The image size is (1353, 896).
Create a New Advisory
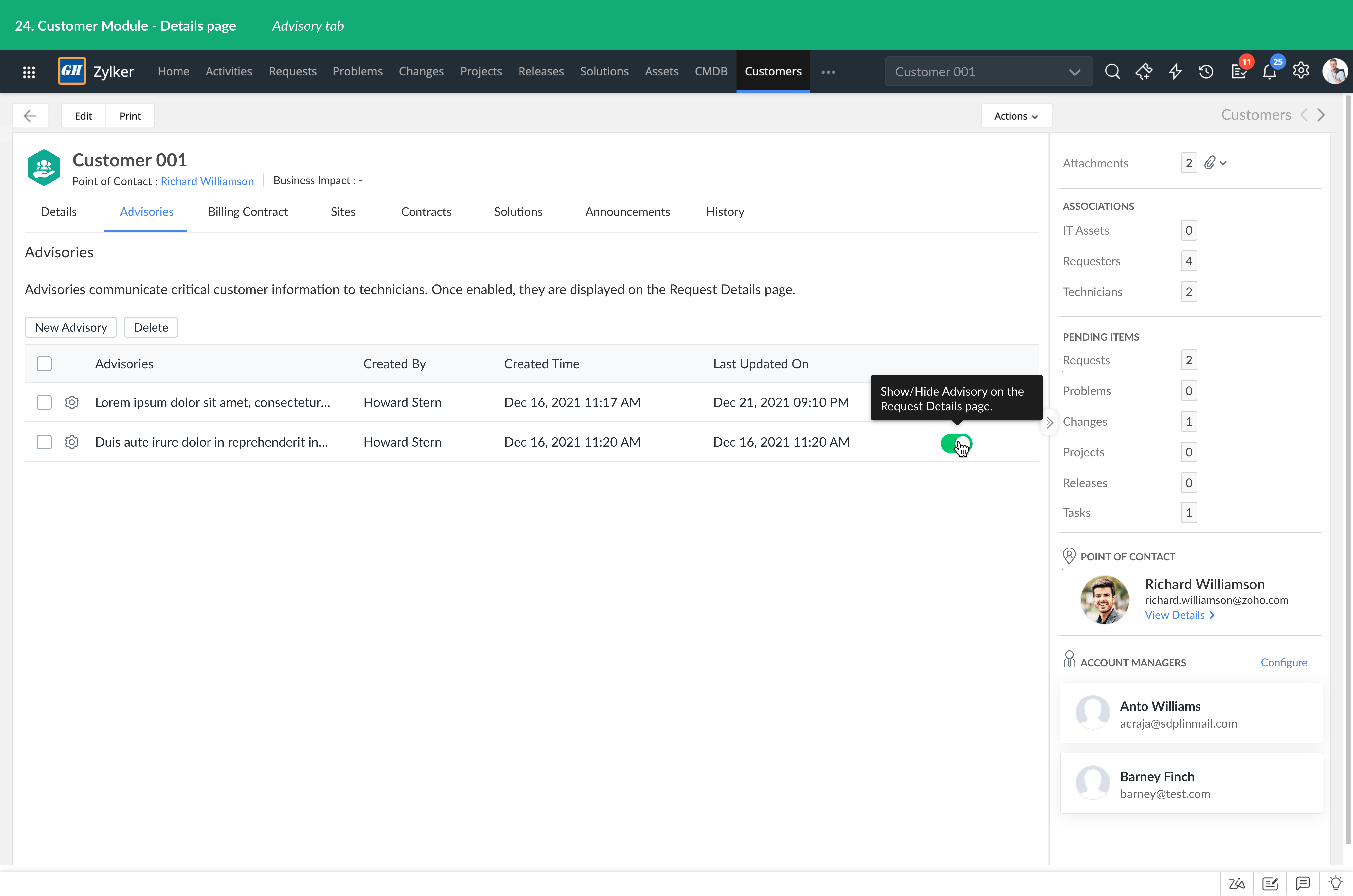coord(71,327)
